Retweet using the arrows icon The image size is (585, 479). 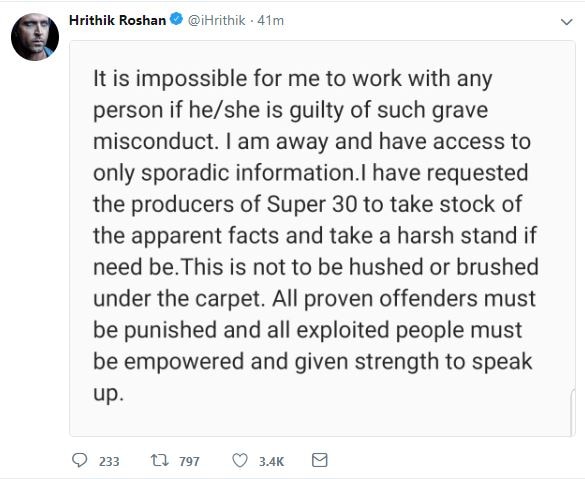[x=160, y=461]
